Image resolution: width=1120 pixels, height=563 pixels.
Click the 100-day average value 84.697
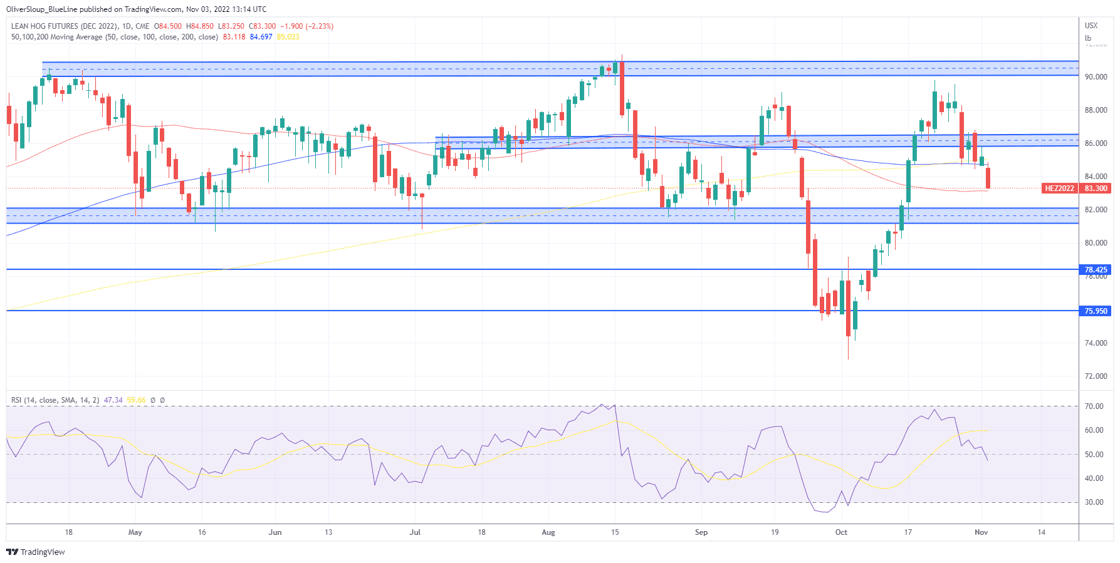coord(259,36)
